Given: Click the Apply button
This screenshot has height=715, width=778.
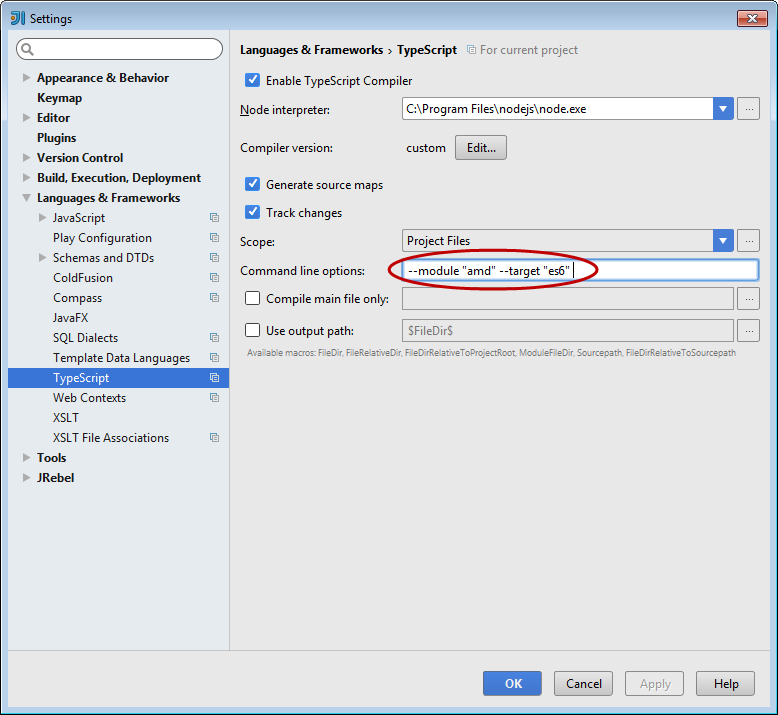Looking at the screenshot, I should (654, 684).
